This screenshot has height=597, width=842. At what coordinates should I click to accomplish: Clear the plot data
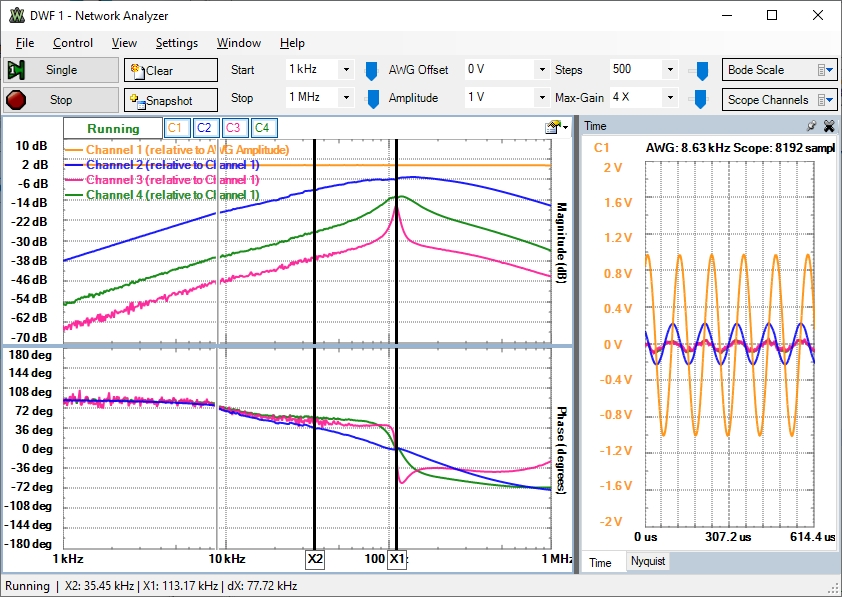point(170,70)
